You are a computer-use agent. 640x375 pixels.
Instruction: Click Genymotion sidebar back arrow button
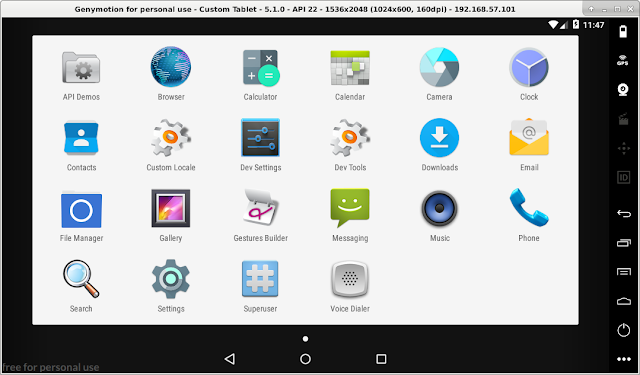coord(624,213)
